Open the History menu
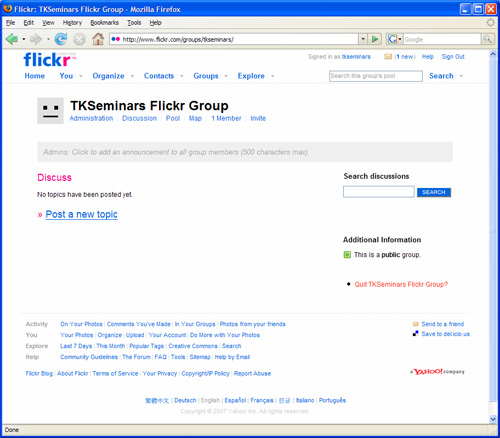Viewport: 500px width, 438px height. pyautogui.click(x=72, y=23)
